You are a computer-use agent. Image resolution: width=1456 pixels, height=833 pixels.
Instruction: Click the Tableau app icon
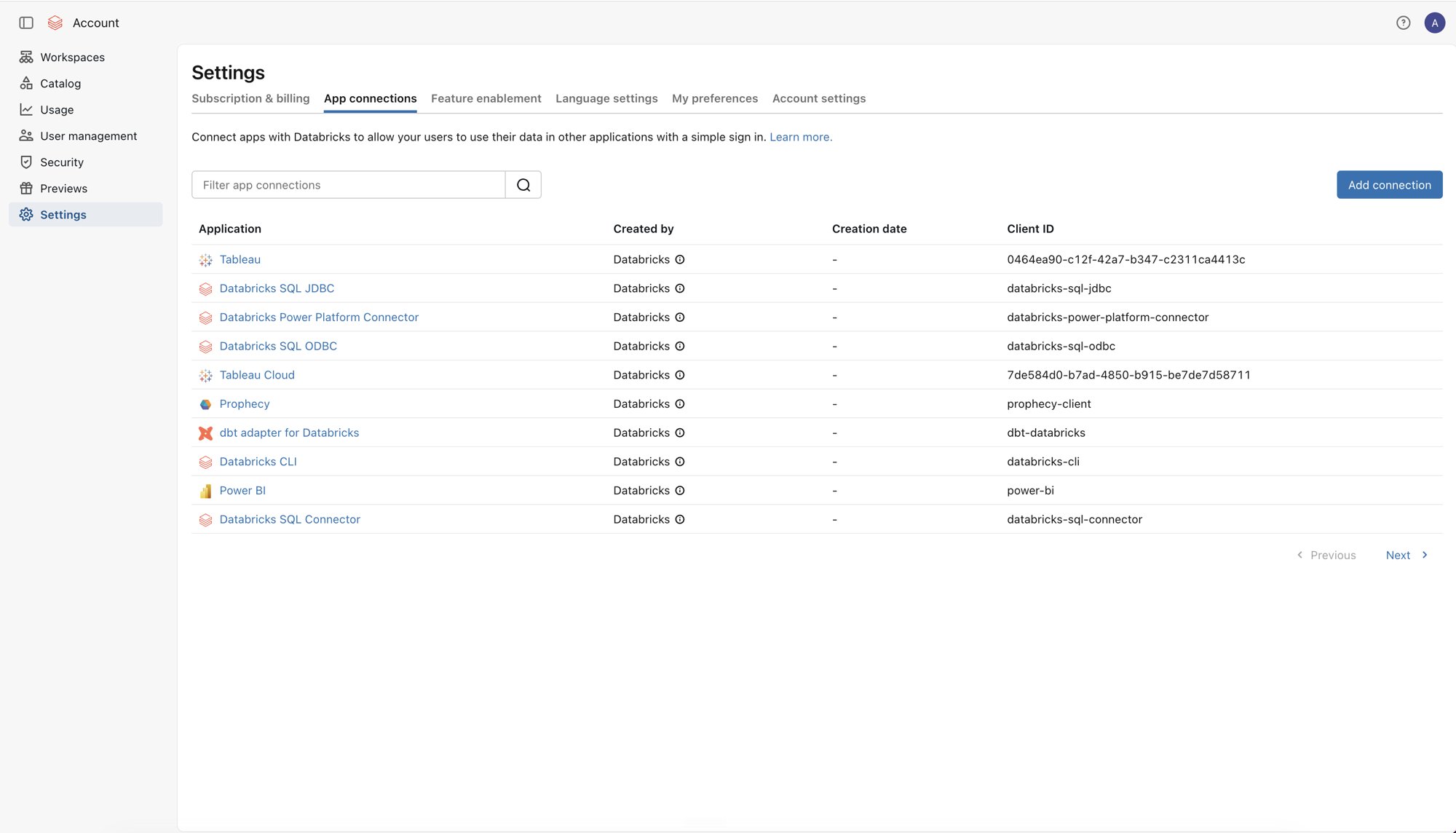click(x=206, y=260)
